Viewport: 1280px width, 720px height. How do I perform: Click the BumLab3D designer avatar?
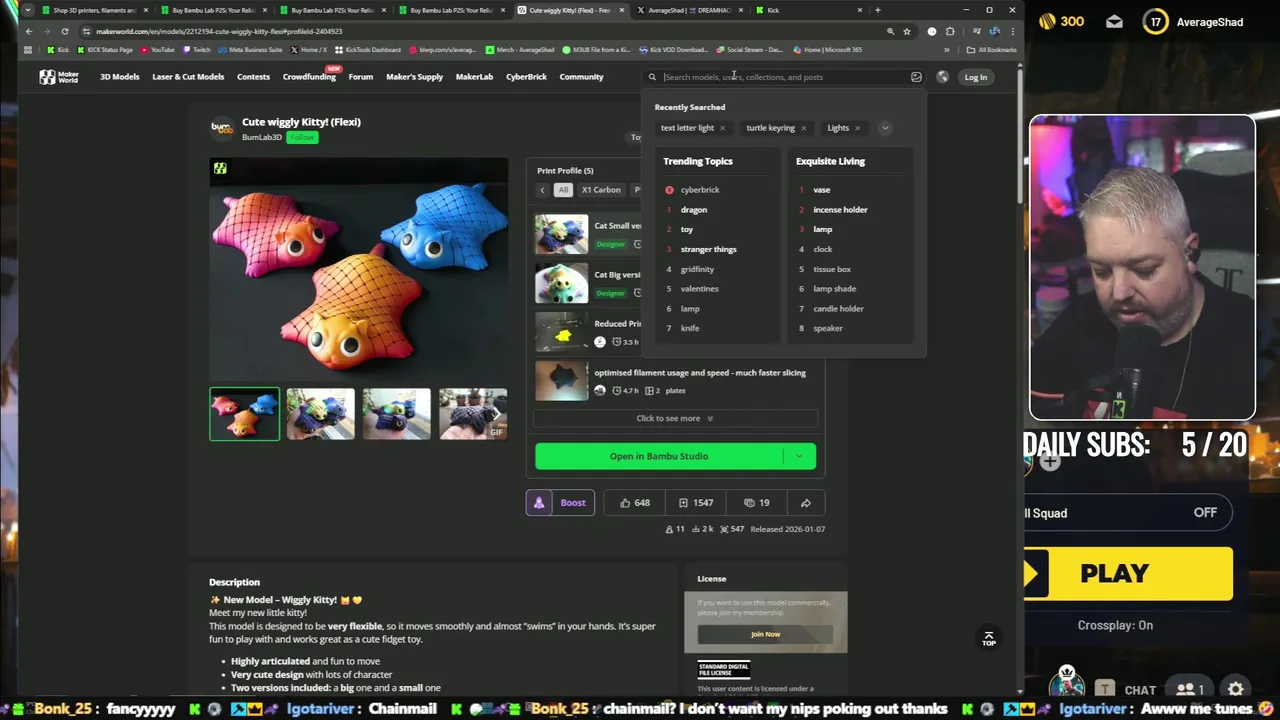click(221, 128)
